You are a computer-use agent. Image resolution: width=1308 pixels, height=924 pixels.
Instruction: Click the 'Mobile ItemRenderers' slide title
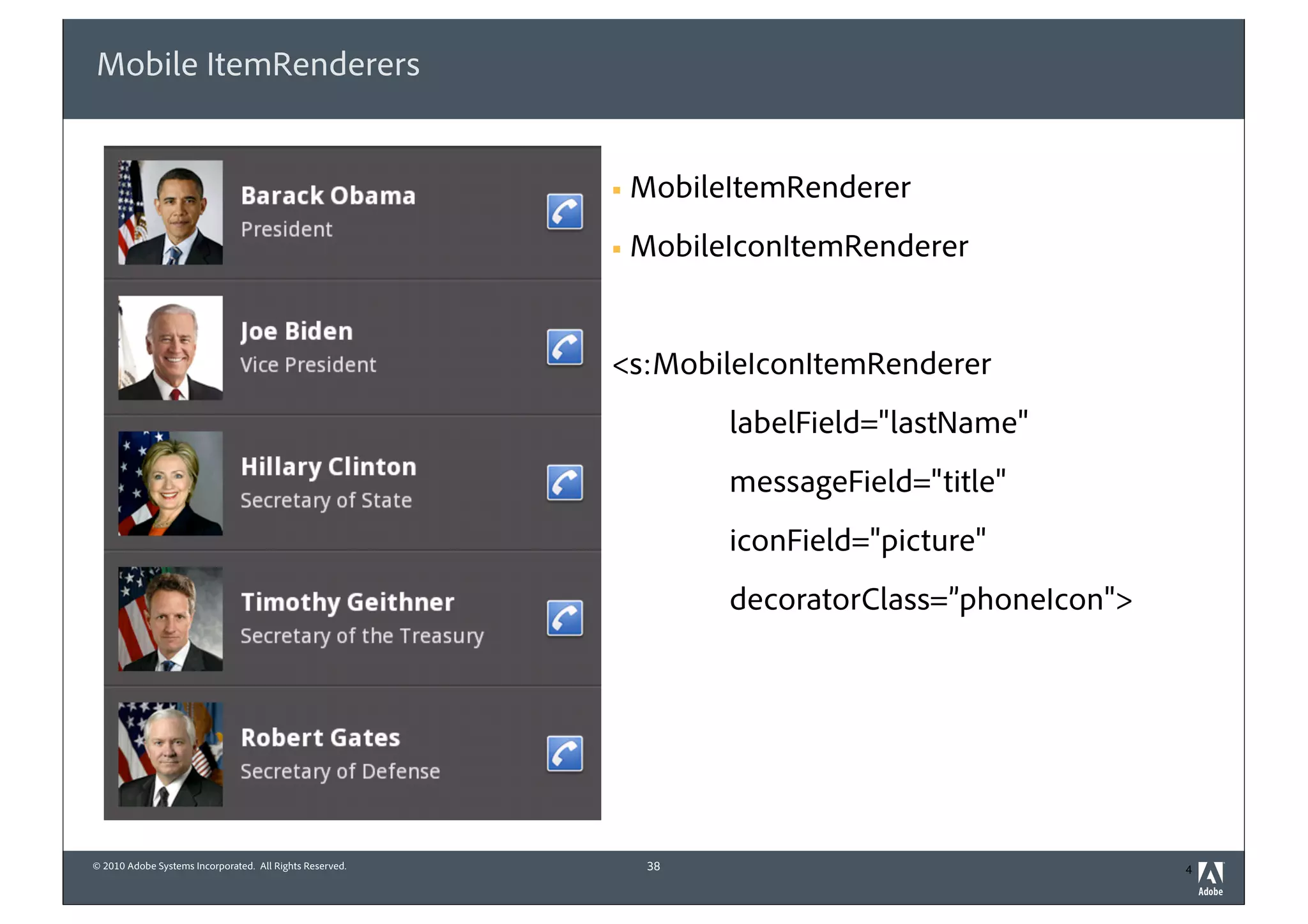[259, 64]
